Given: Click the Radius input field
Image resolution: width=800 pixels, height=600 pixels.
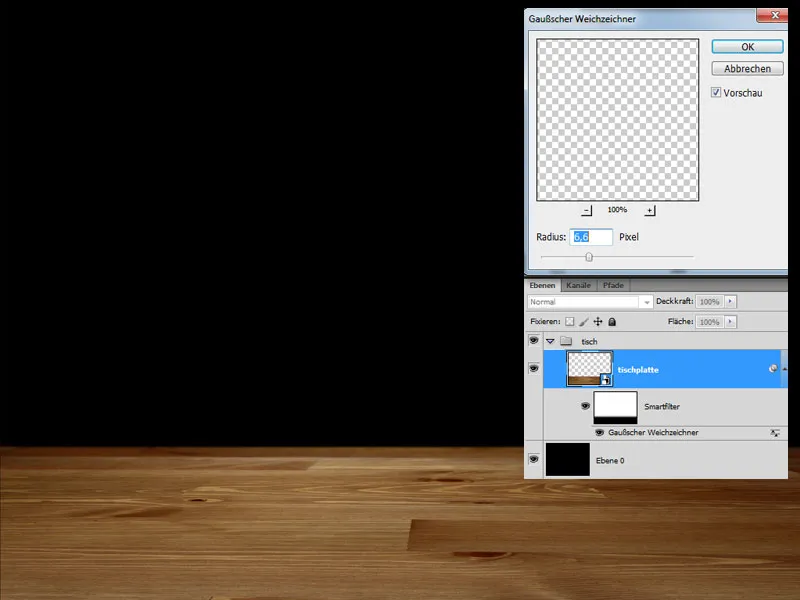Looking at the screenshot, I should 591,237.
